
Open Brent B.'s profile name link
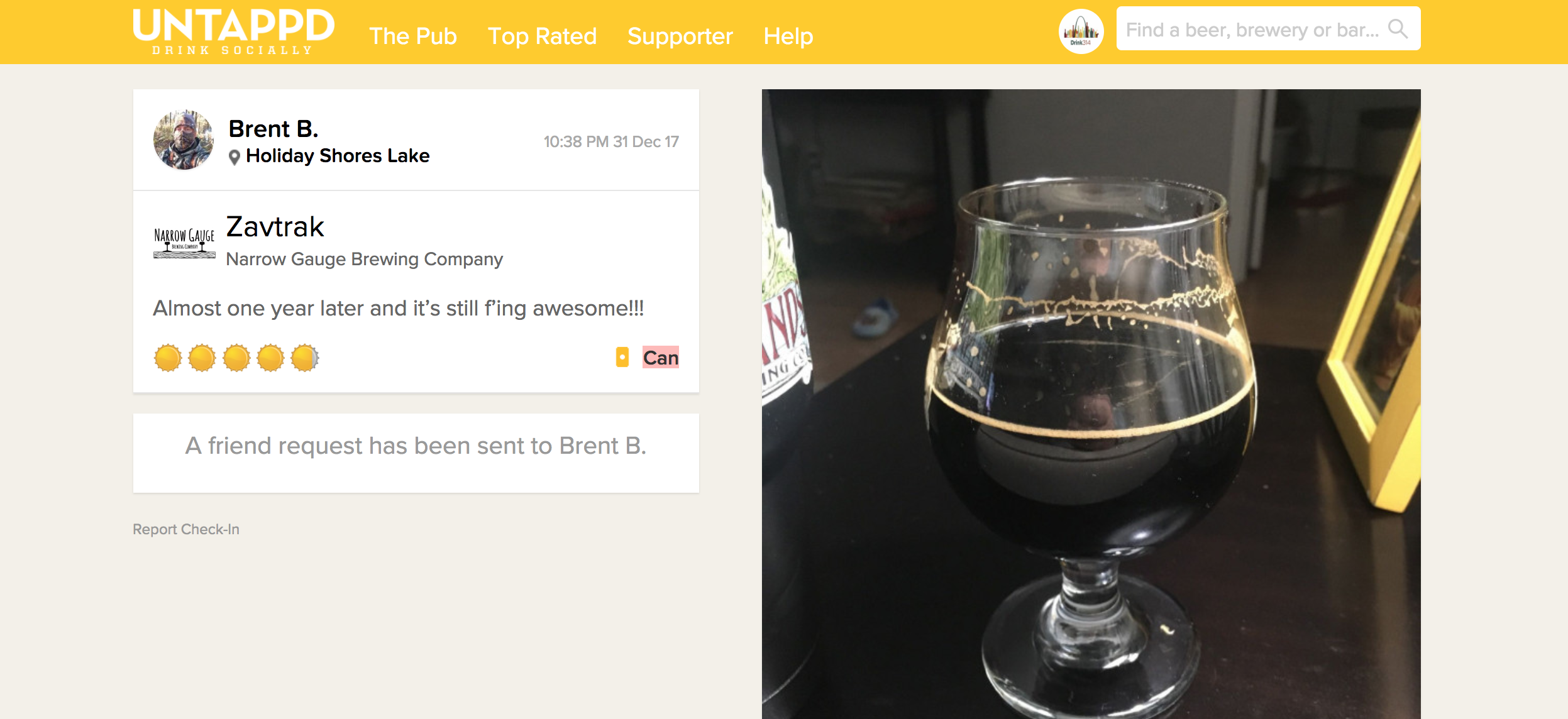coord(273,129)
